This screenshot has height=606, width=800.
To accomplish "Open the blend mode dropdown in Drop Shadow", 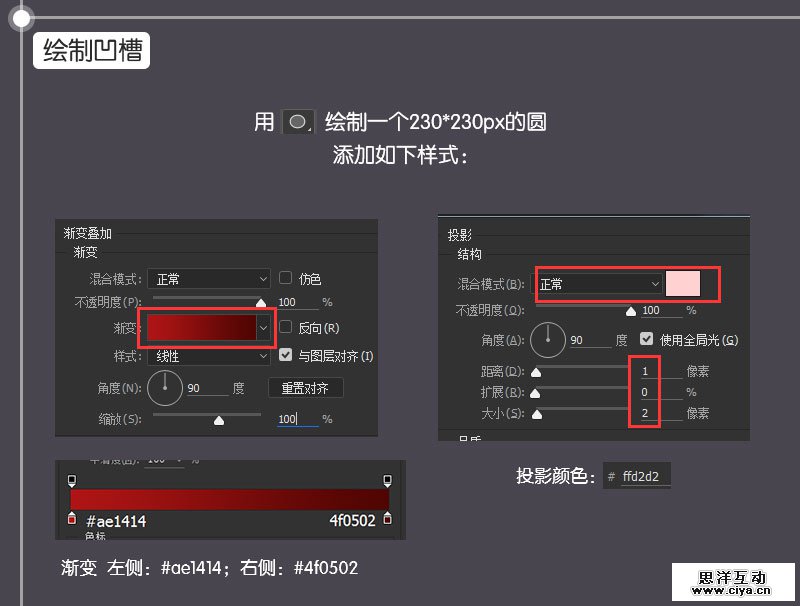I will point(598,284).
